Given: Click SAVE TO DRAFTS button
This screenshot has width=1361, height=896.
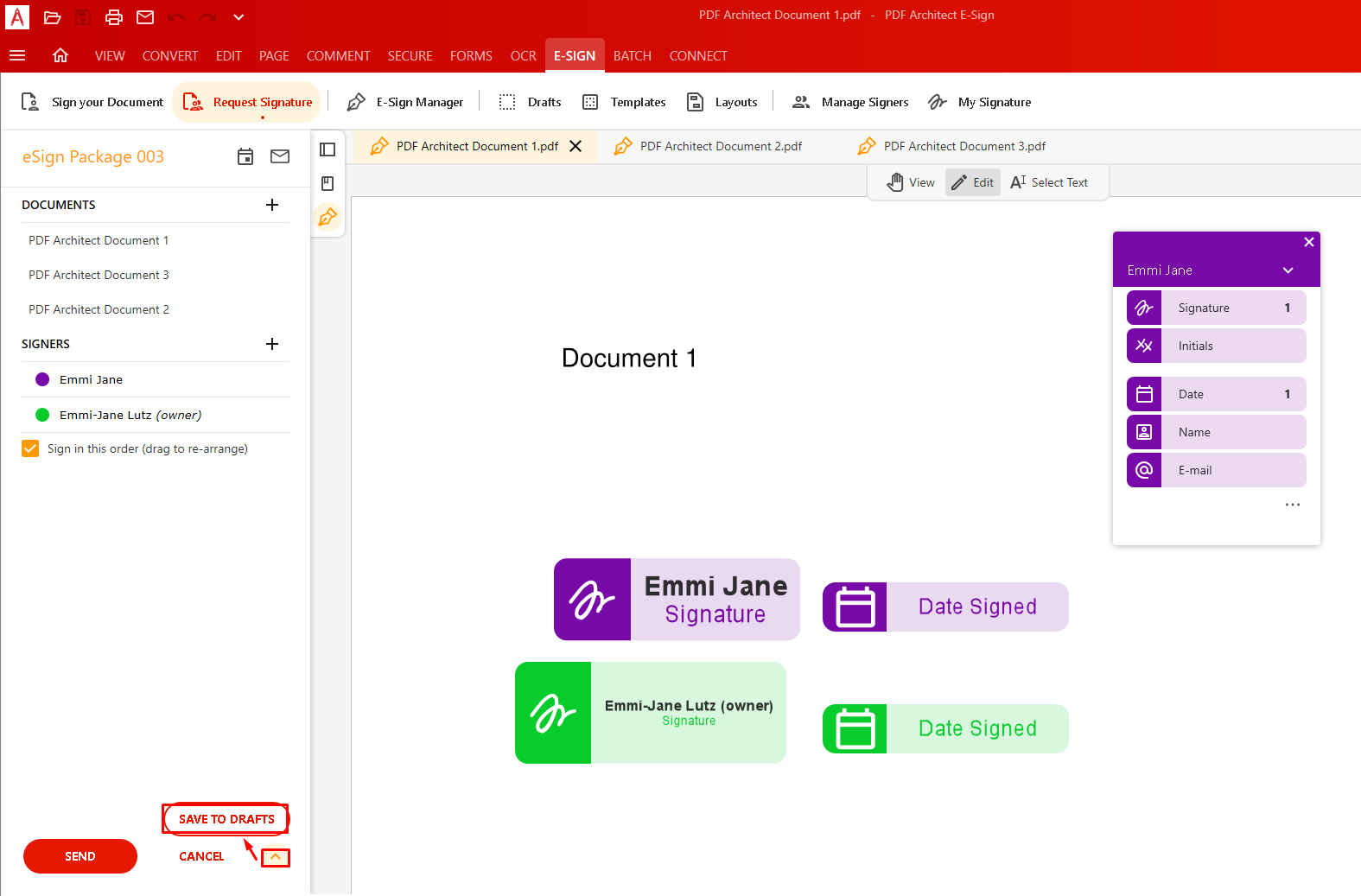Looking at the screenshot, I should coord(226,819).
